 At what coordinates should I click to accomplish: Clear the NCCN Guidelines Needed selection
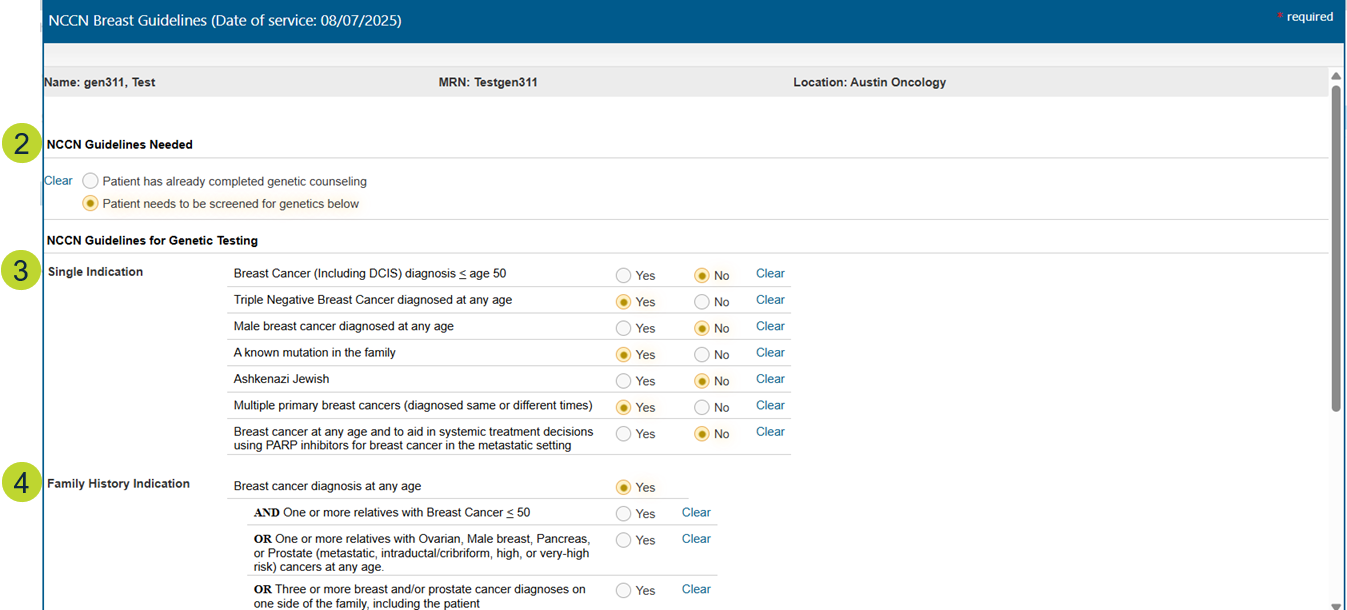coord(58,181)
